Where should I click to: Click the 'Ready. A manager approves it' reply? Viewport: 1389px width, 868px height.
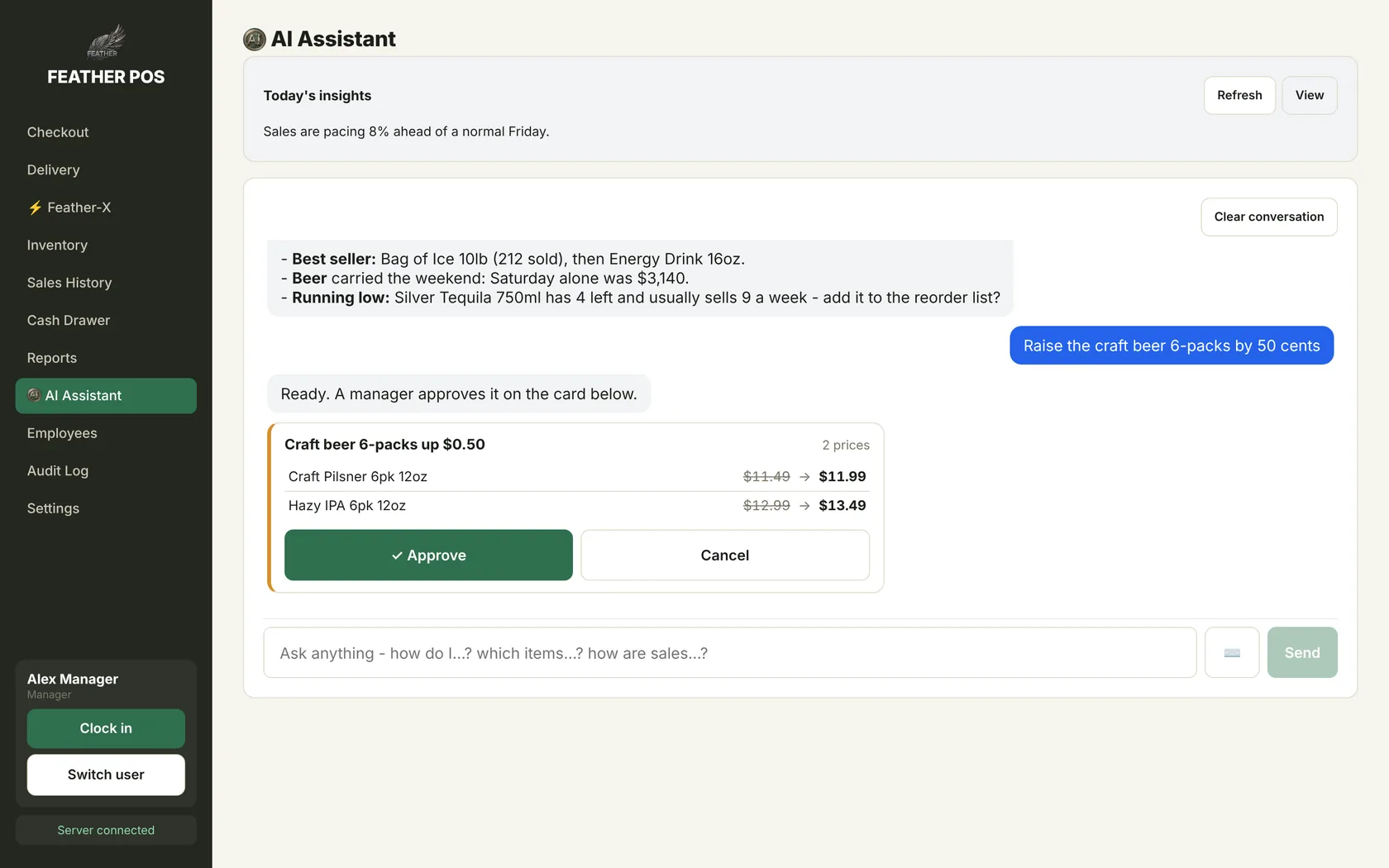(459, 393)
